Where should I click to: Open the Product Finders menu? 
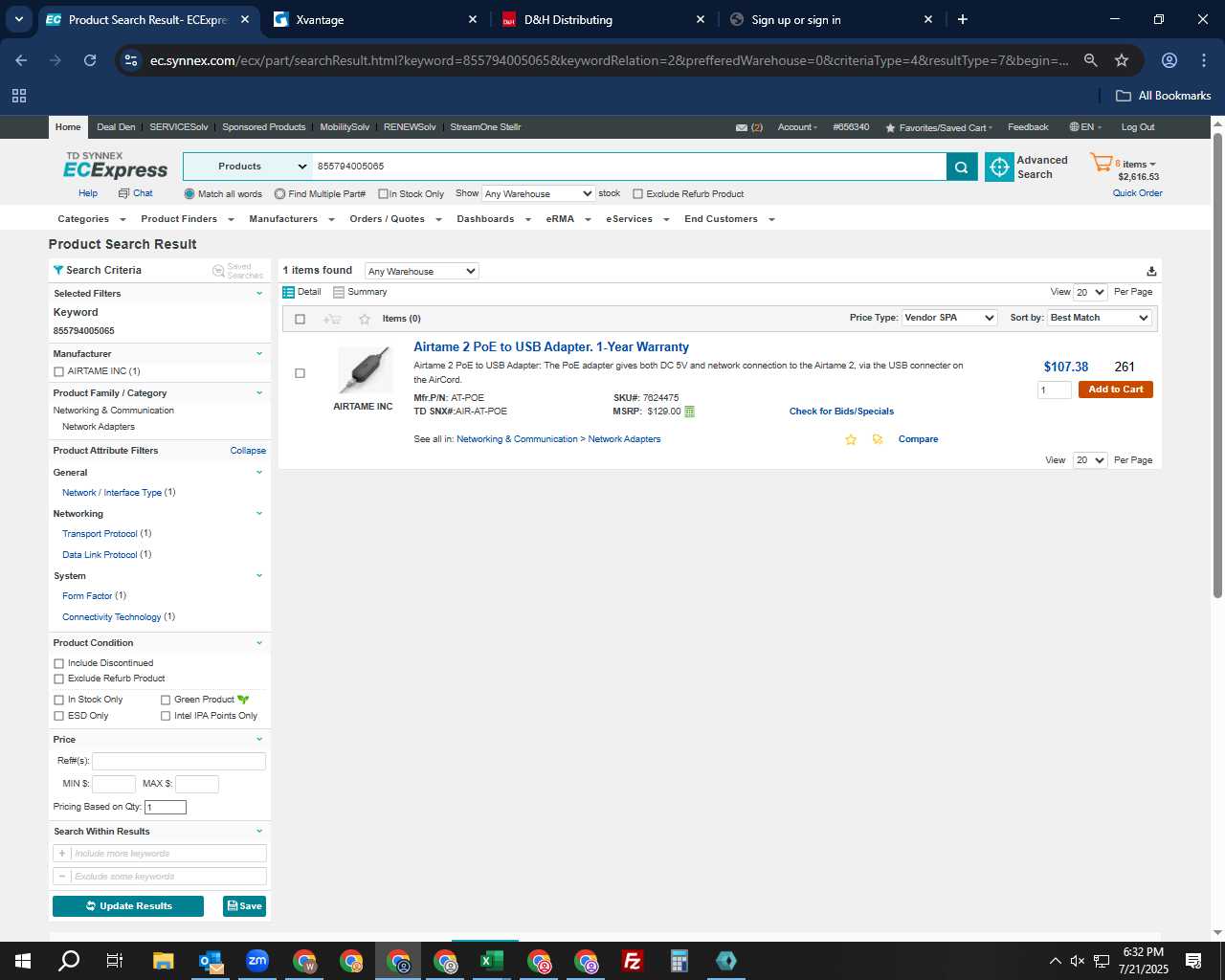pos(187,219)
